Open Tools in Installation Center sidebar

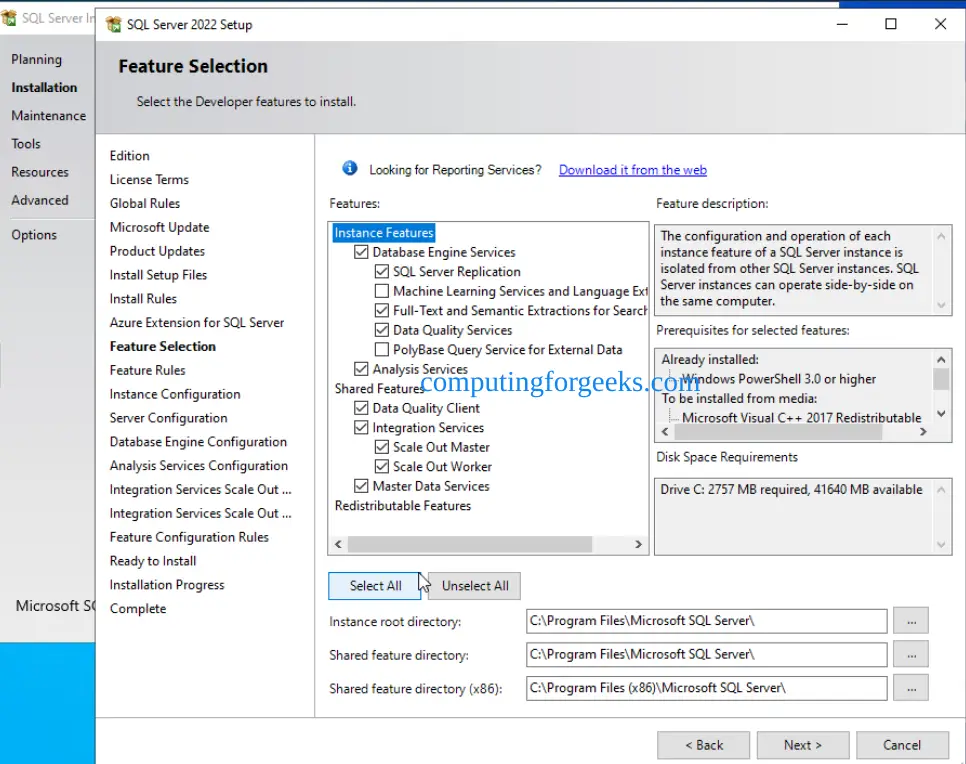(26, 144)
